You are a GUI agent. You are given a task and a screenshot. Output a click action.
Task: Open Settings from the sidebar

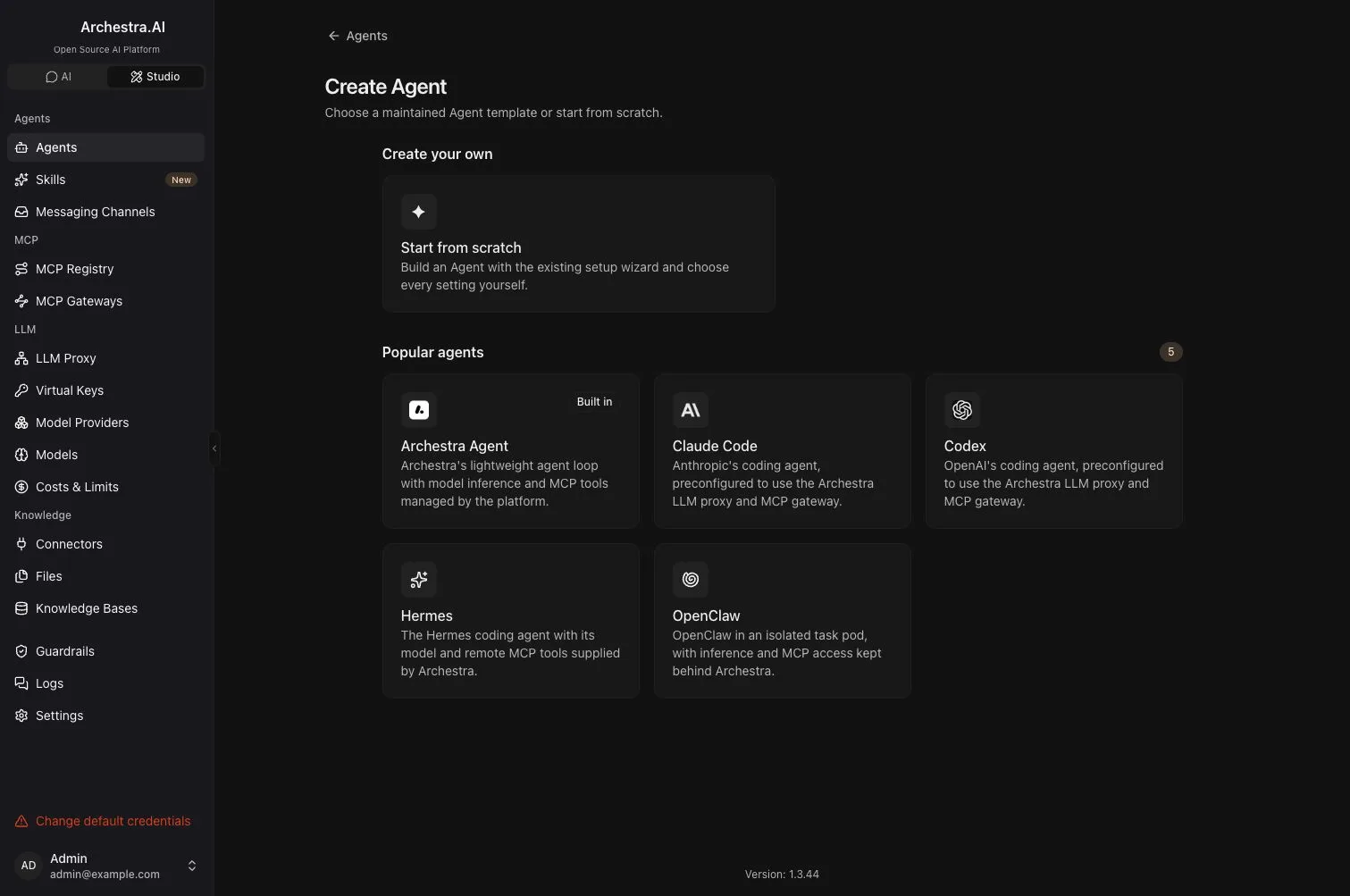point(105,716)
